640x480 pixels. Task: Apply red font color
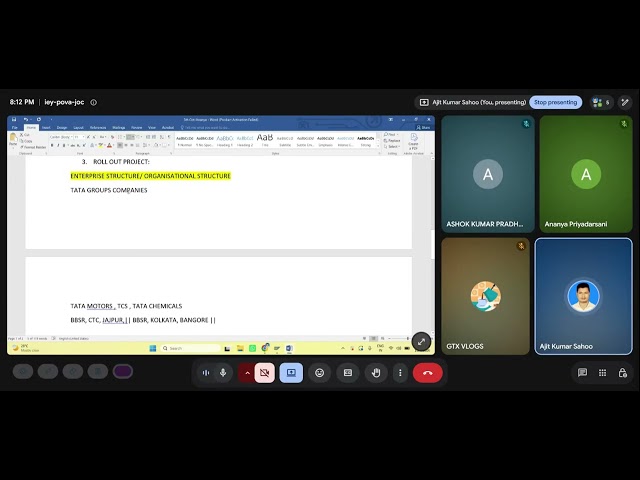coord(109,145)
